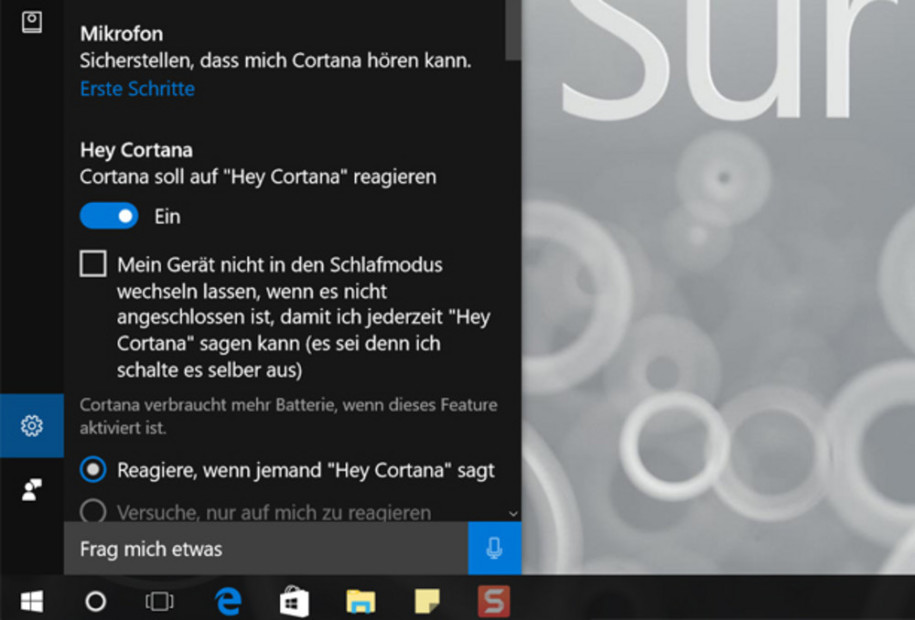Viewport: 915px width, 620px height.
Task: Launch the red S app on taskbar
Action: click(493, 601)
